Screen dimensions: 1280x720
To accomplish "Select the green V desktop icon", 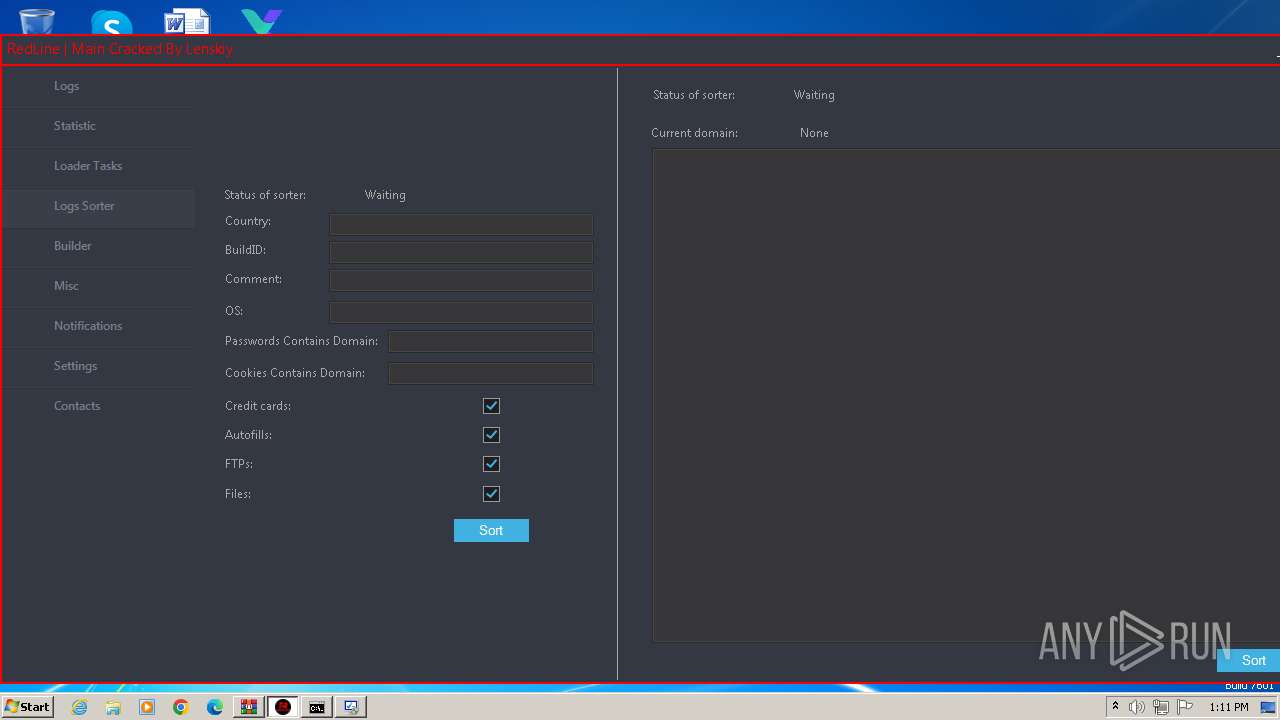I will [261, 22].
